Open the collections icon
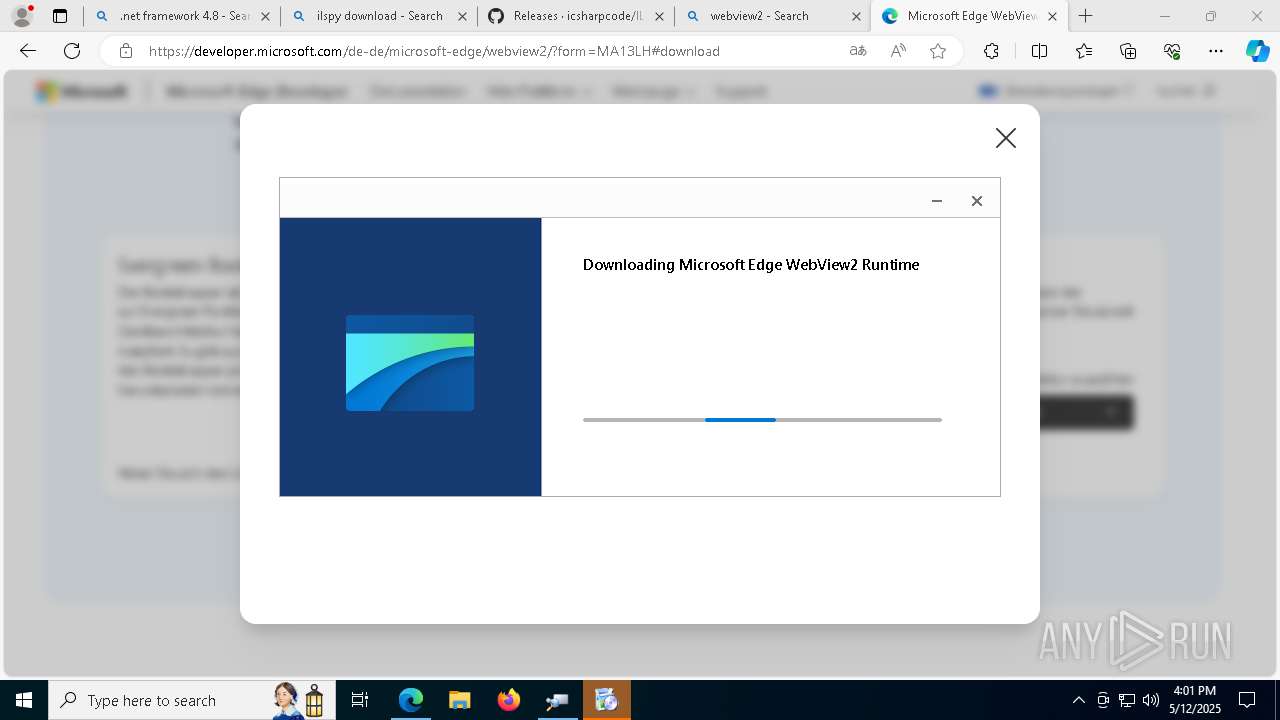This screenshot has height=720, width=1280. [1128, 51]
